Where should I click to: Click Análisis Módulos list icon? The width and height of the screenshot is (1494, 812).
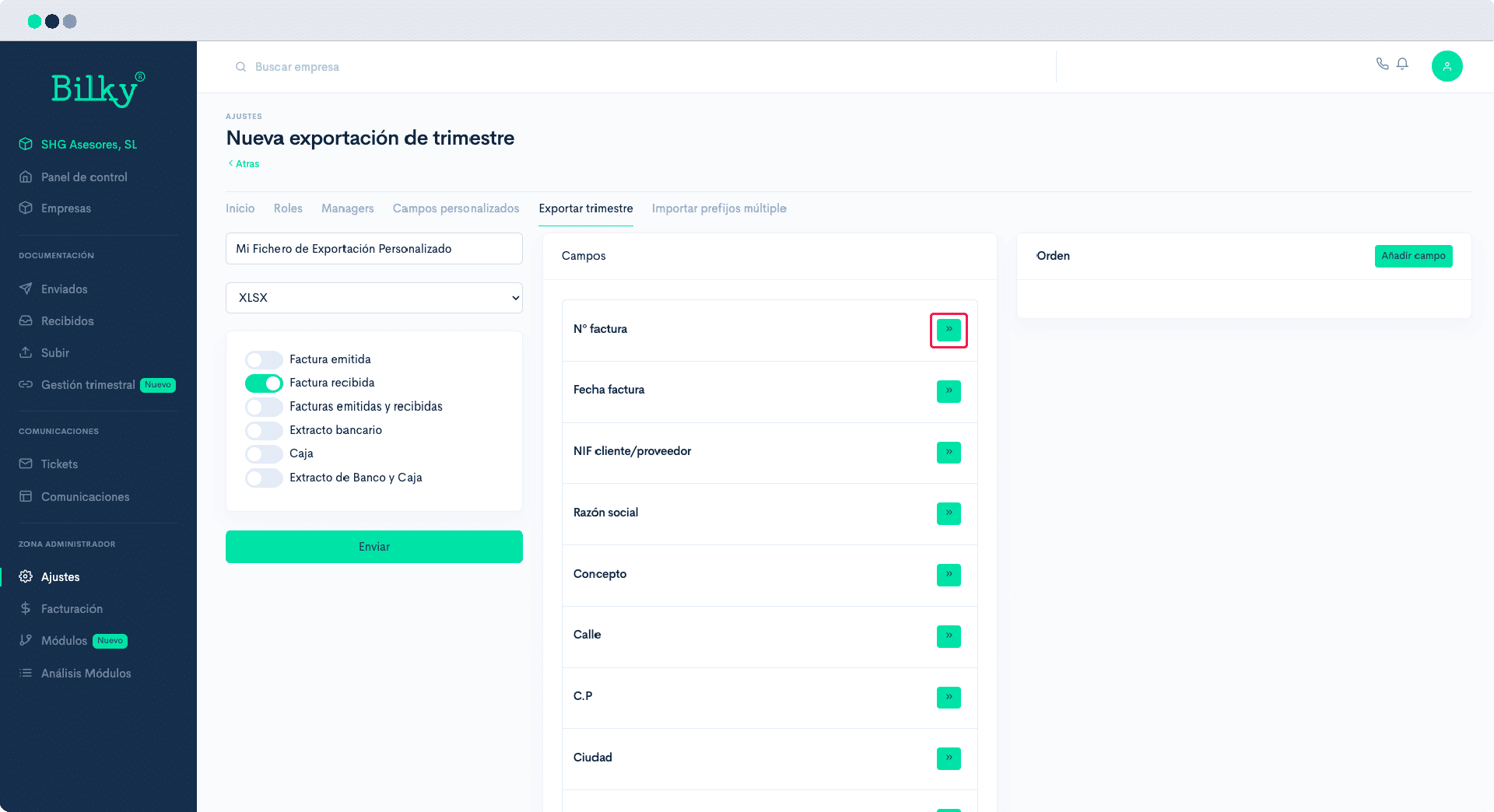click(26, 673)
